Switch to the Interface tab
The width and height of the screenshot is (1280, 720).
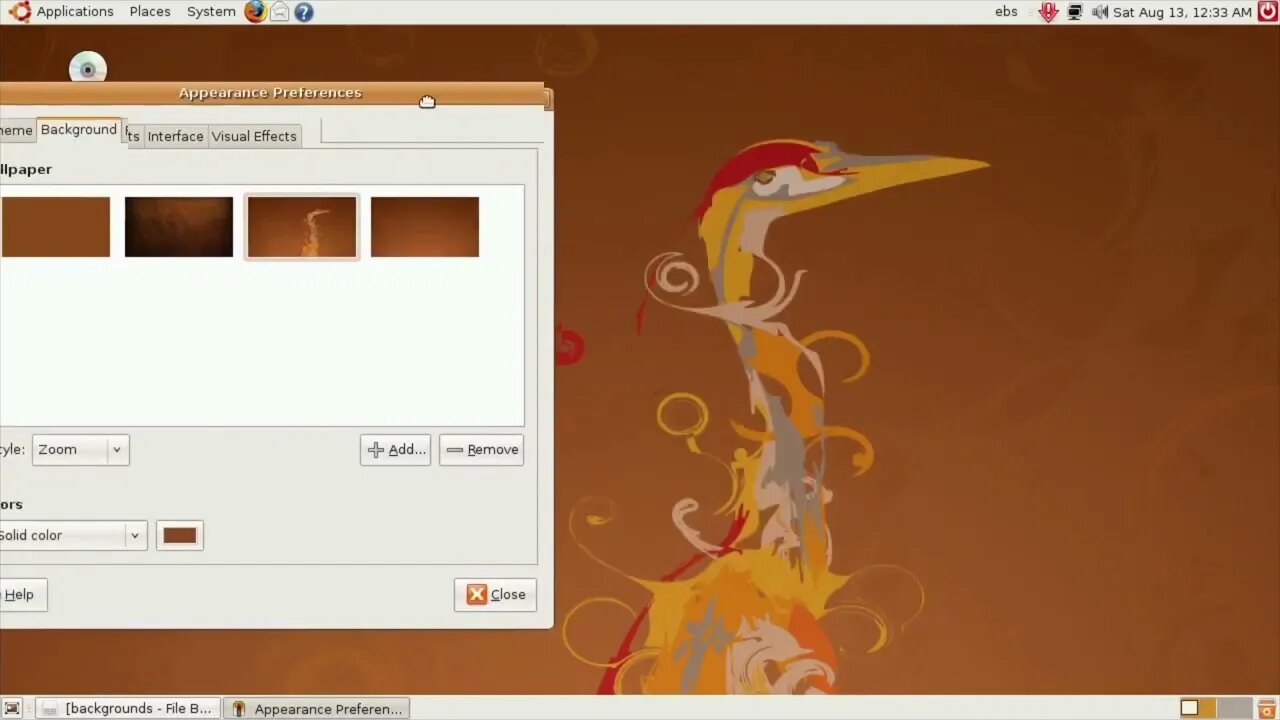point(175,136)
